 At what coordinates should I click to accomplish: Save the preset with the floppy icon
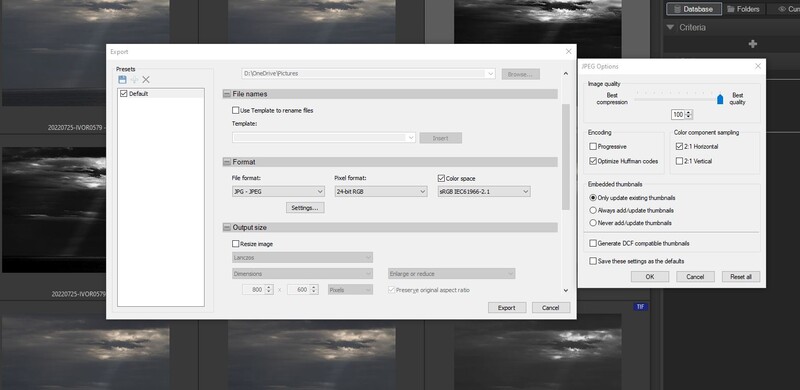[x=122, y=80]
